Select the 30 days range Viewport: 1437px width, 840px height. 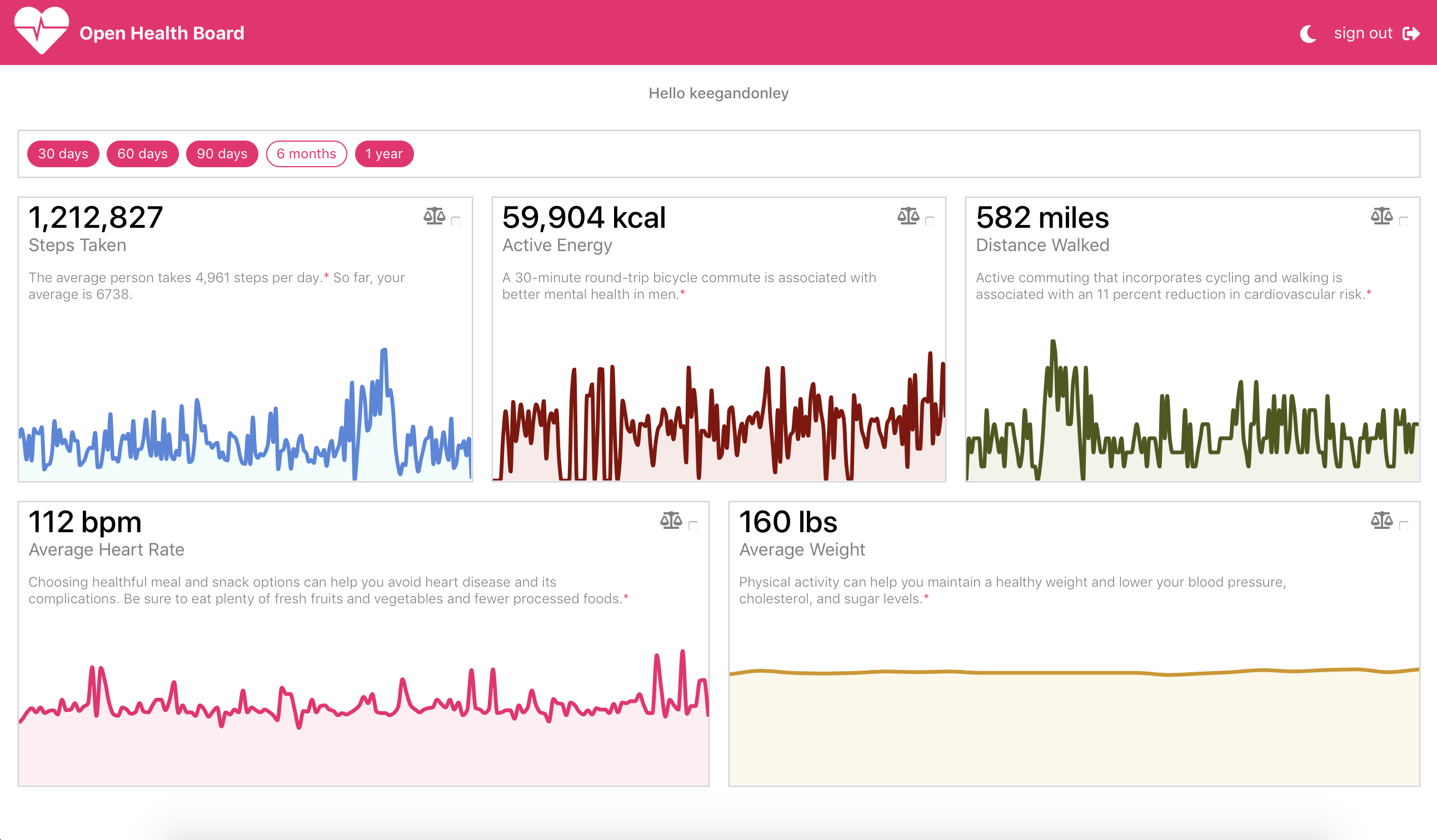coord(63,154)
